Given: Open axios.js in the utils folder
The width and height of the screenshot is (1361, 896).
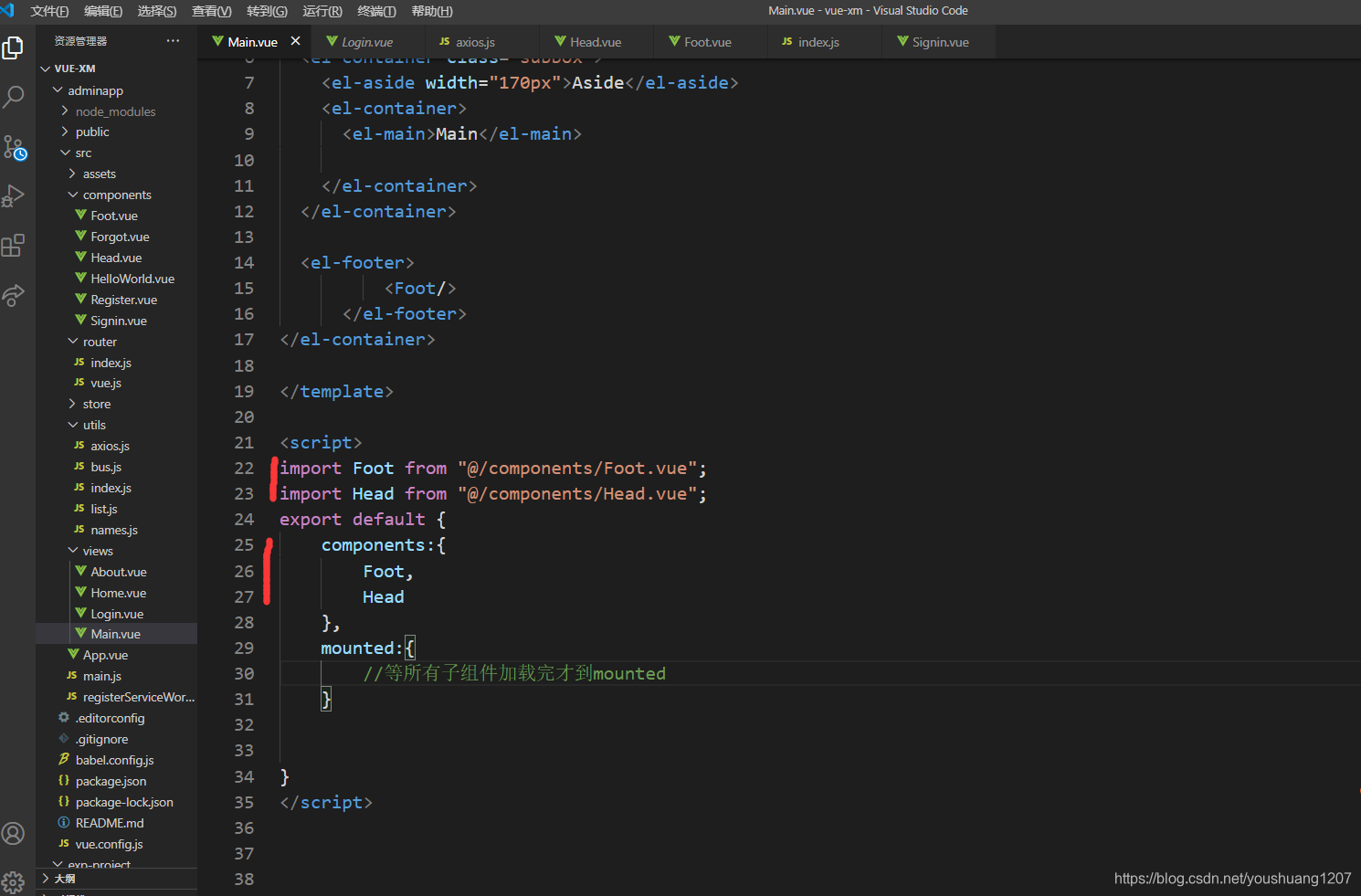Looking at the screenshot, I should tap(116, 446).
